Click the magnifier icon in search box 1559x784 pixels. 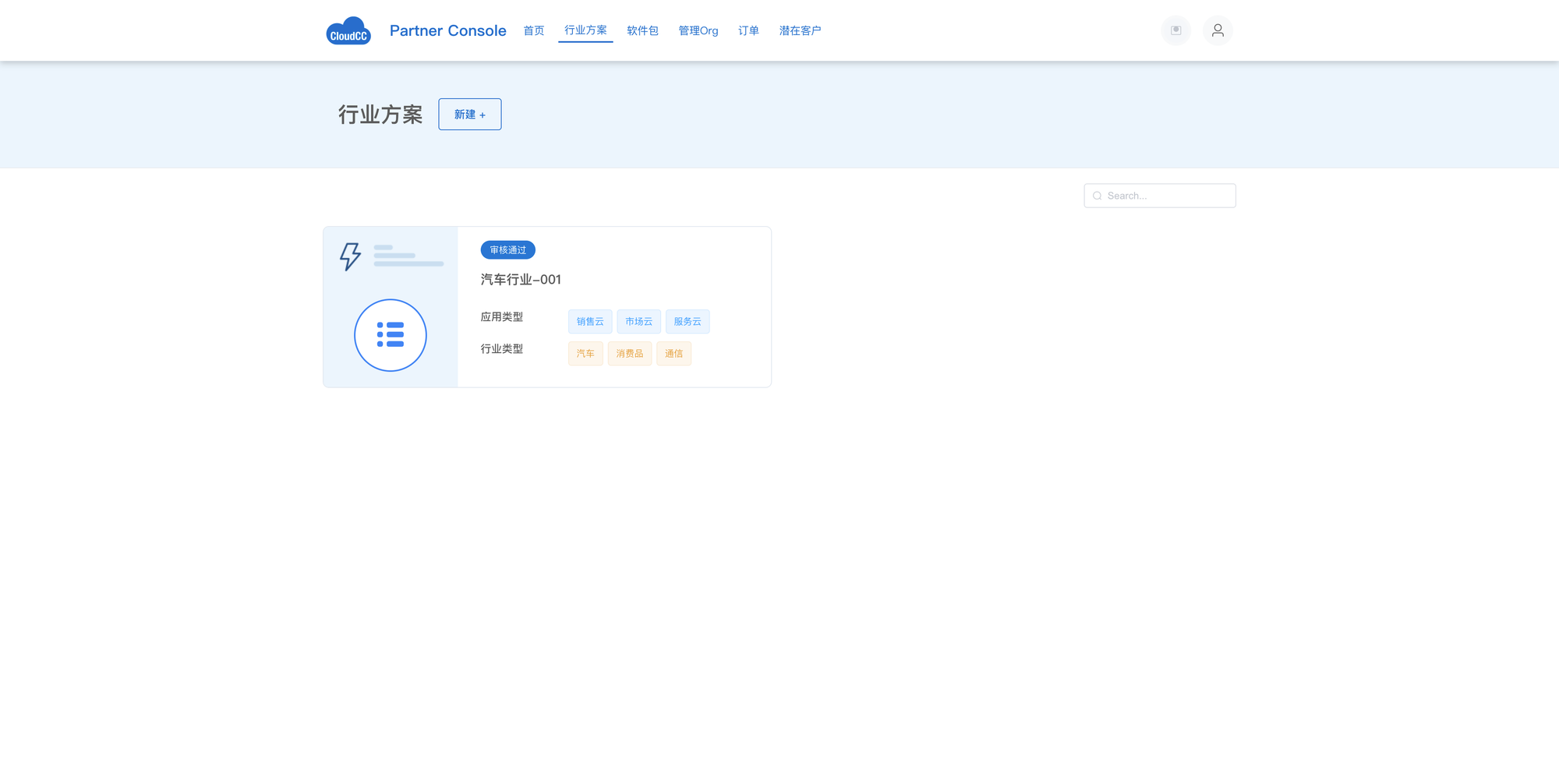[x=1097, y=196]
